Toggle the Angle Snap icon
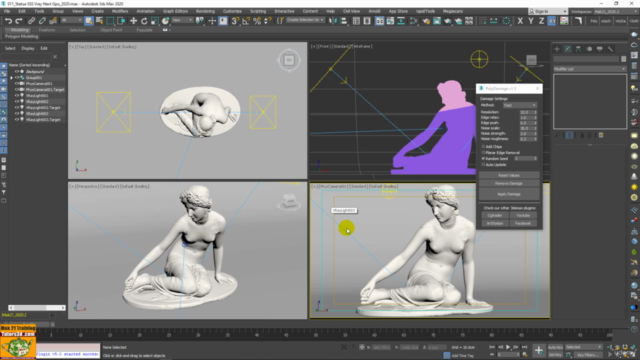This screenshot has width=640, height=360. coord(246,21)
